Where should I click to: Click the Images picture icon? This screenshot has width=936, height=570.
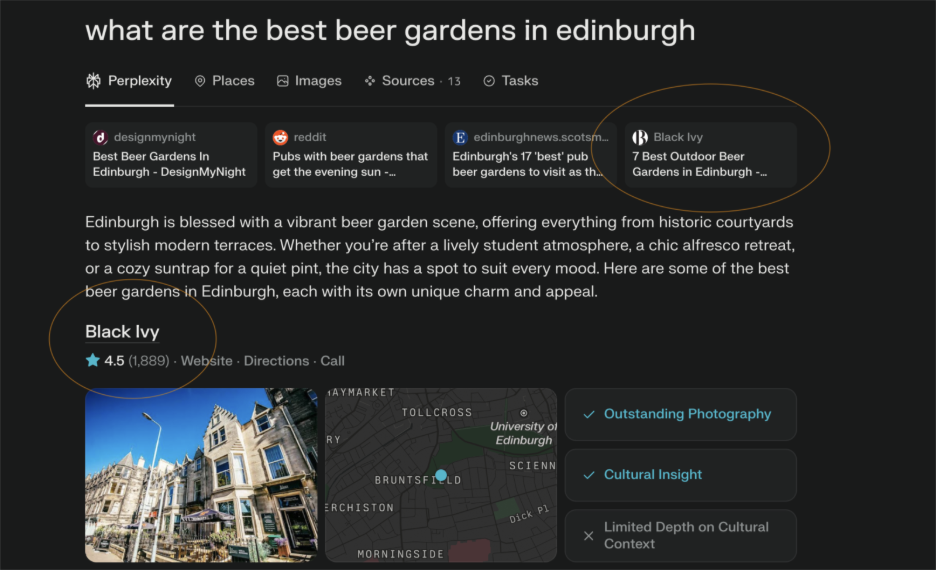pos(282,81)
